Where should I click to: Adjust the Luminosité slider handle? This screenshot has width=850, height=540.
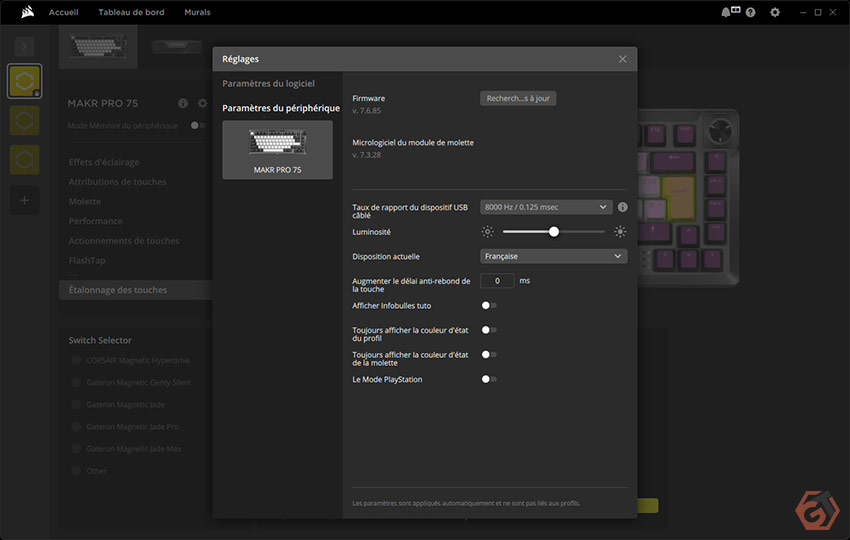click(553, 232)
